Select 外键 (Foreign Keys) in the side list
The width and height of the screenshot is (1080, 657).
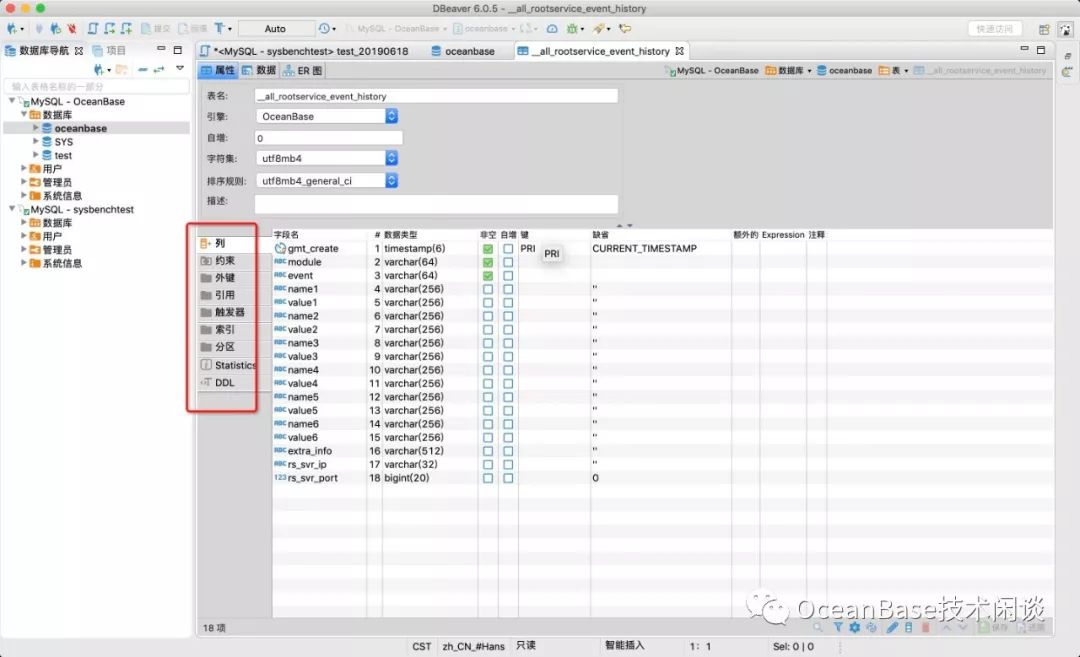[226, 278]
